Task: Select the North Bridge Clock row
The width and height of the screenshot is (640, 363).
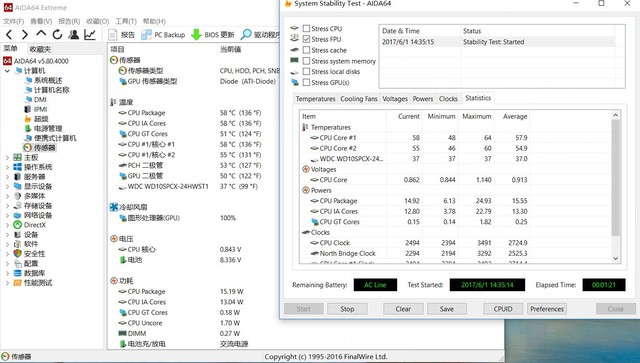Action: [414, 253]
